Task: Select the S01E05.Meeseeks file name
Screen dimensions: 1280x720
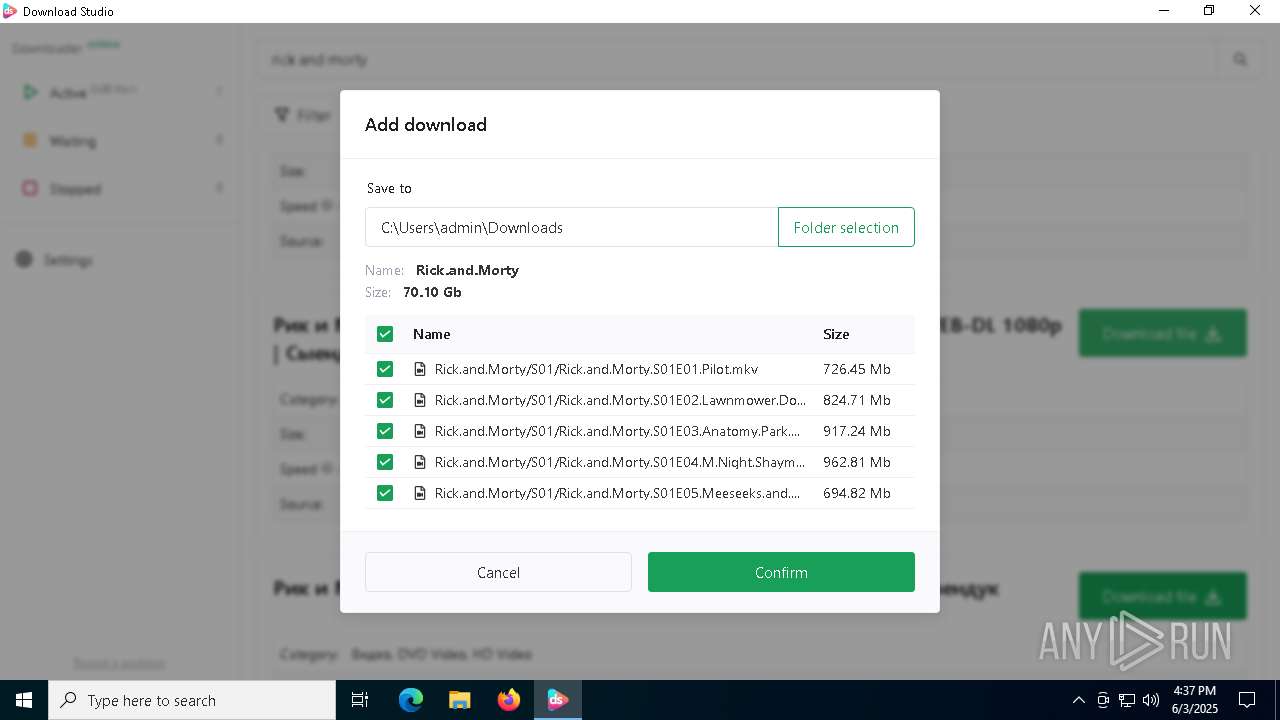Action: click(x=618, y=493)
